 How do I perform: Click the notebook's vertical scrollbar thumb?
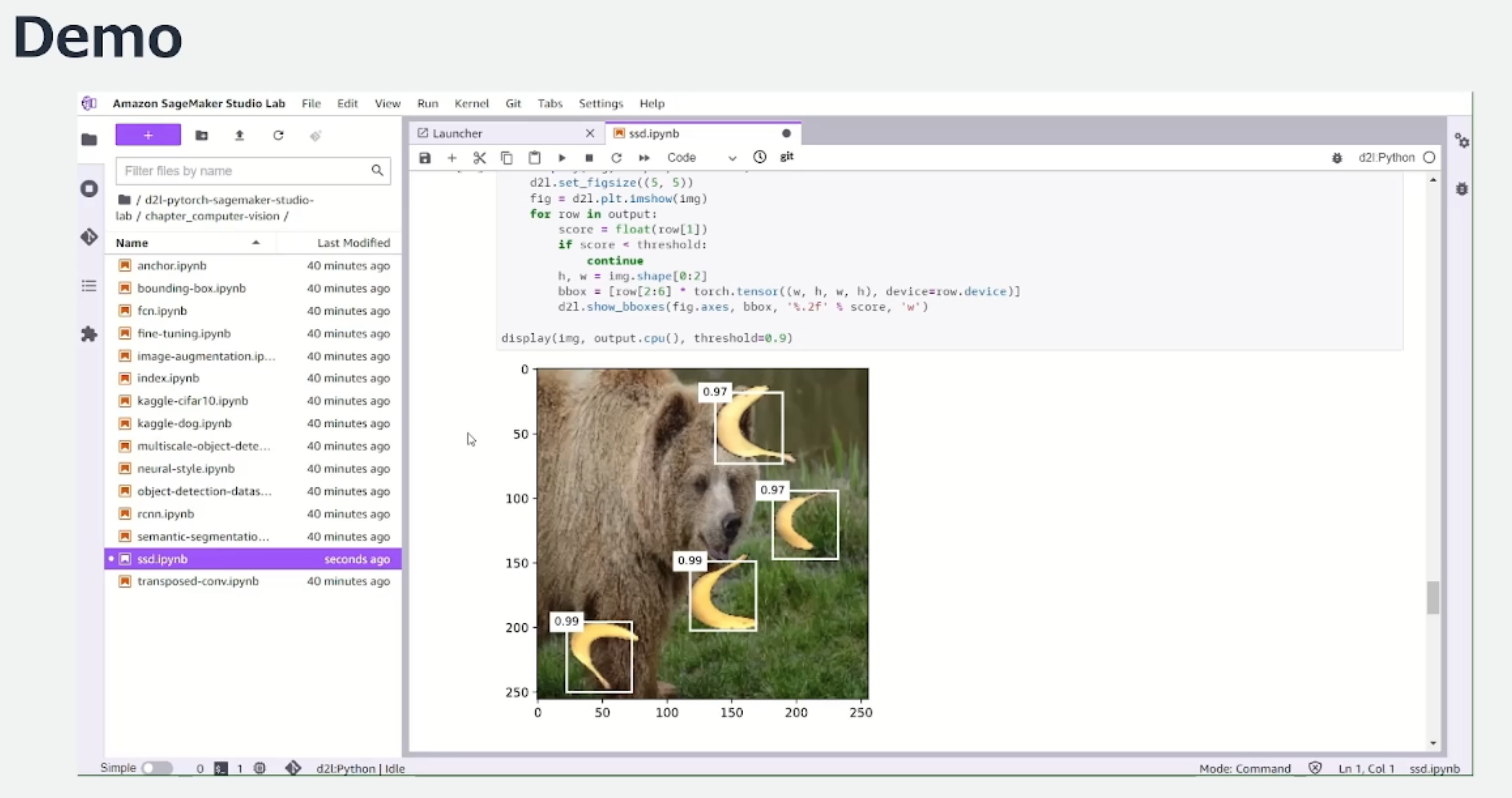click(x=1433, y=597)
